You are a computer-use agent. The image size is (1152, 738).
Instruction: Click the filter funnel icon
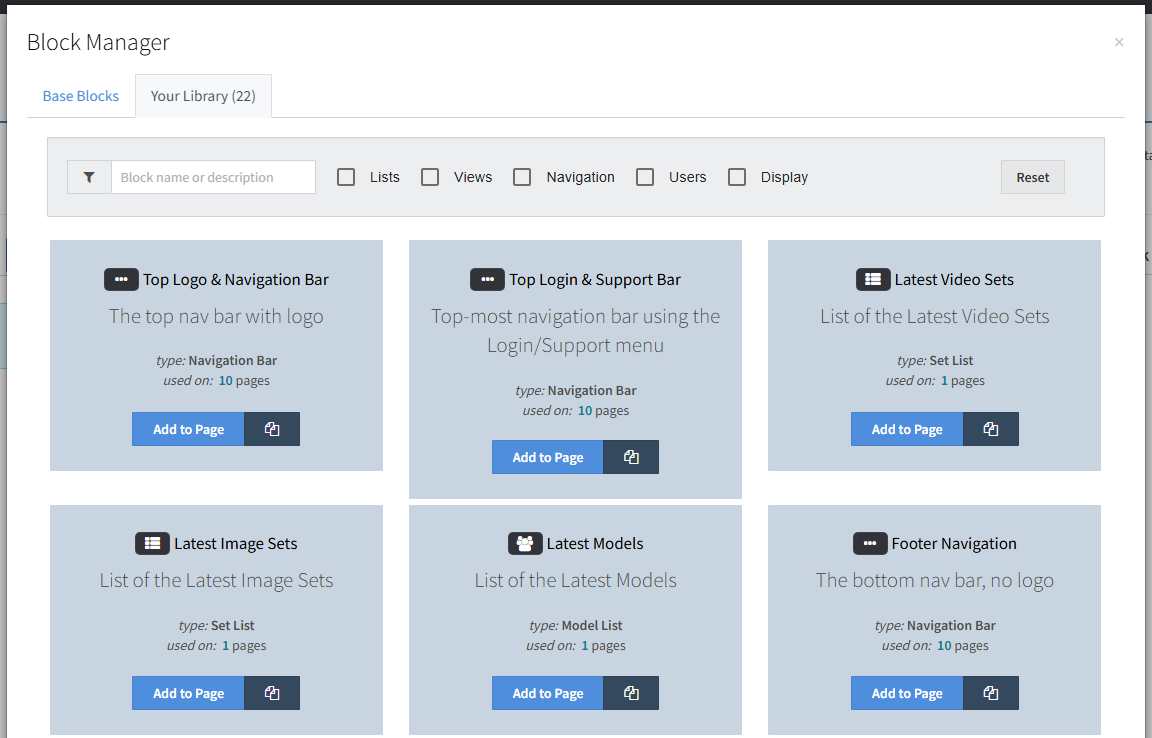[89, 177]
